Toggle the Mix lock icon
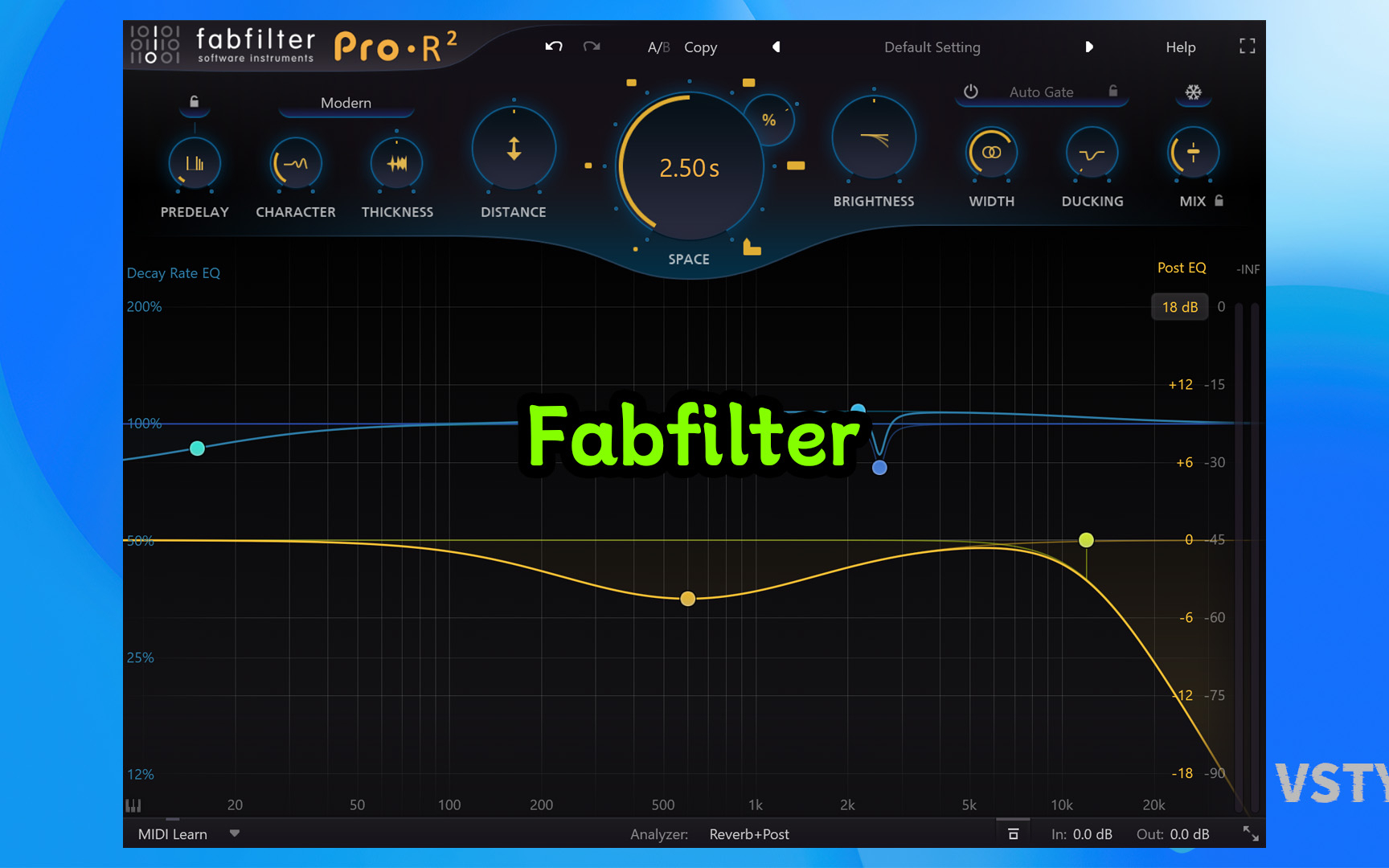 (1219, 201)
